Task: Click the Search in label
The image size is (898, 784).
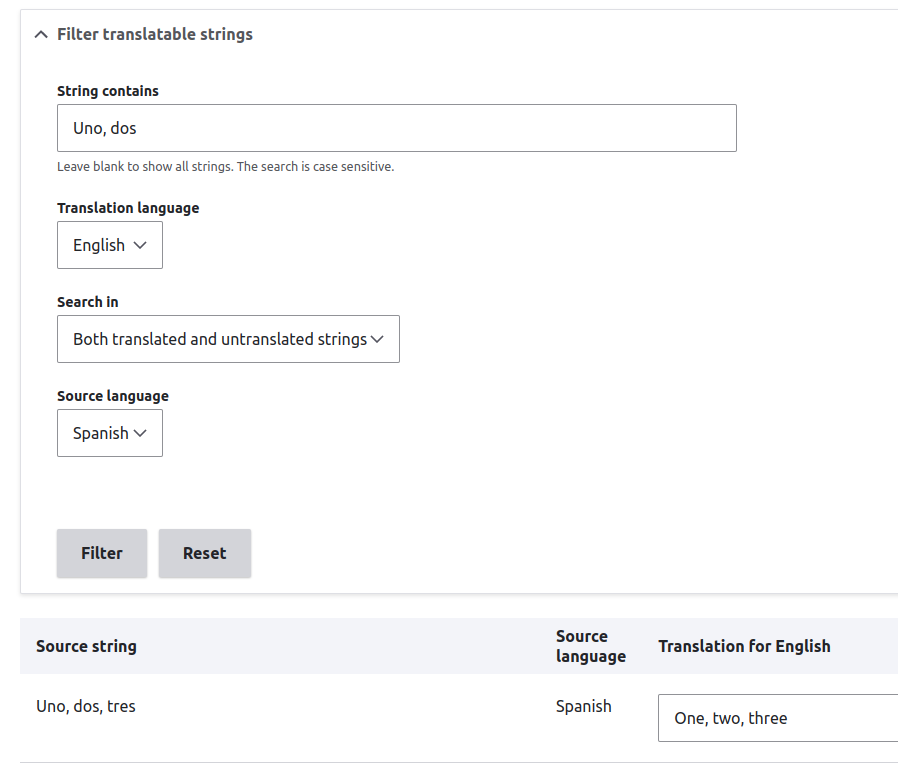Action: [x=88, y=302]
